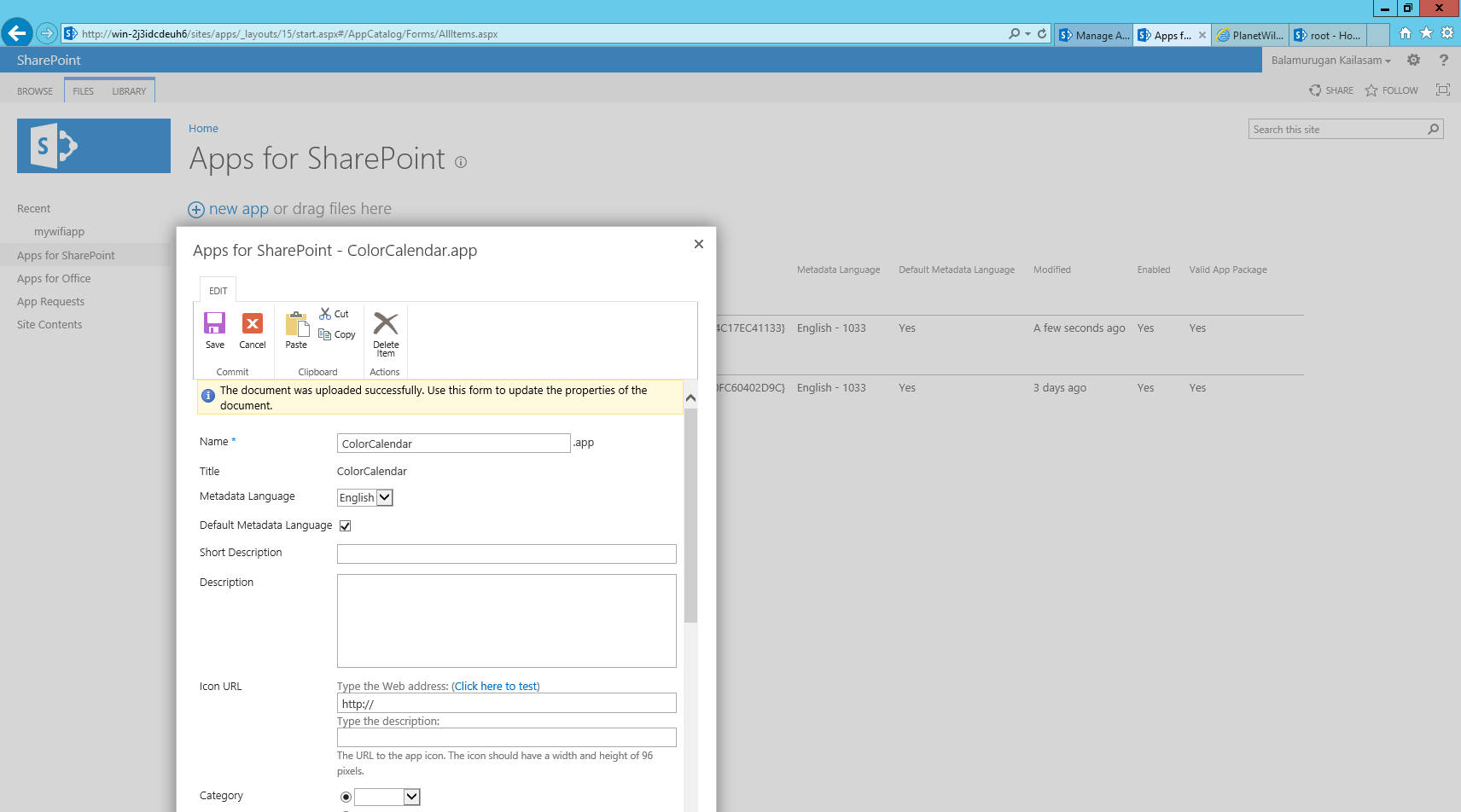This screenshot has width=1461, height=812.
Task: Toggle Default Metadata Language checkbox
Action: pos(346,526)
